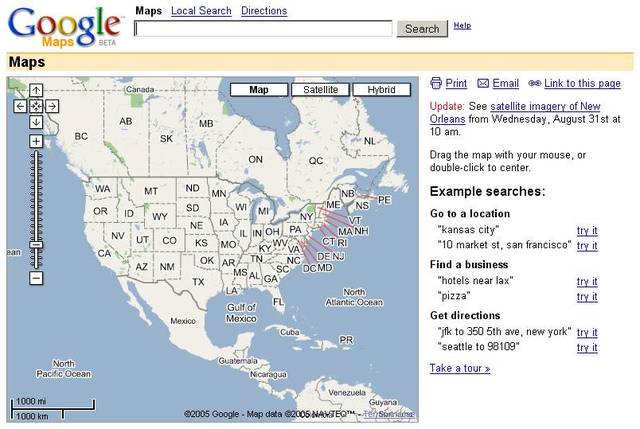Click the zoom slider handle
This screenshot has height=429, width=640.
[x=36, y=245]
